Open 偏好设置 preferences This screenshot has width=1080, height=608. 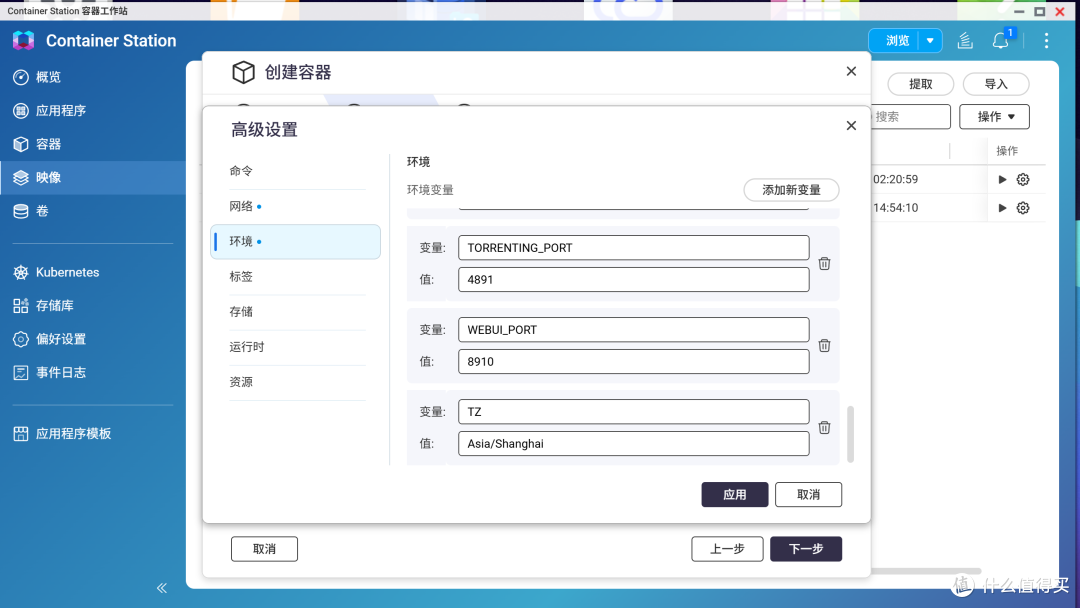click(92, 339)
